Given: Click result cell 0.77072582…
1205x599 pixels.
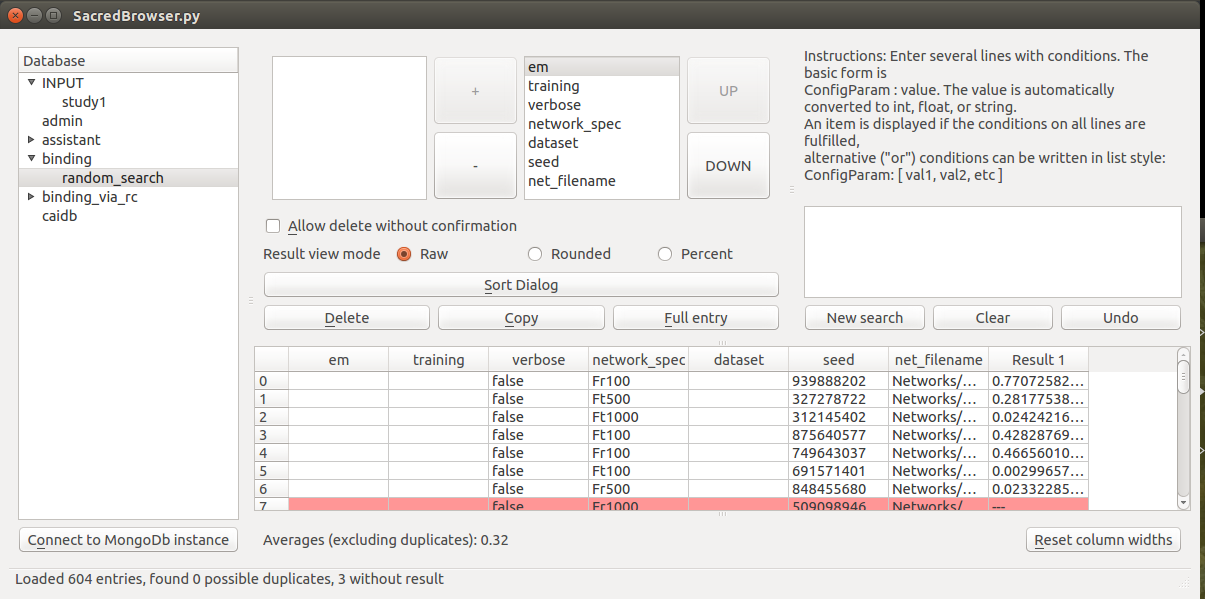Looking at the screenshot, I should [1039, 381].
